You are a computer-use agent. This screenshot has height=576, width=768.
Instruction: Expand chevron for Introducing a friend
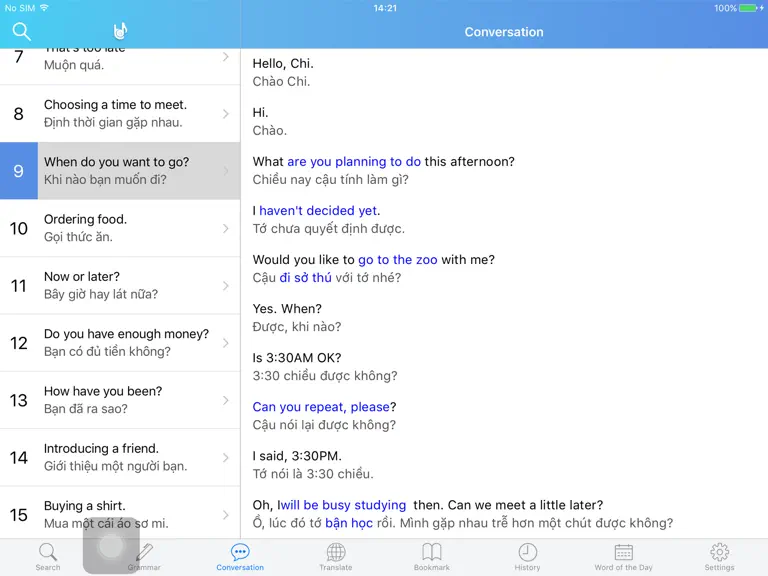click(x=226, y=457)
